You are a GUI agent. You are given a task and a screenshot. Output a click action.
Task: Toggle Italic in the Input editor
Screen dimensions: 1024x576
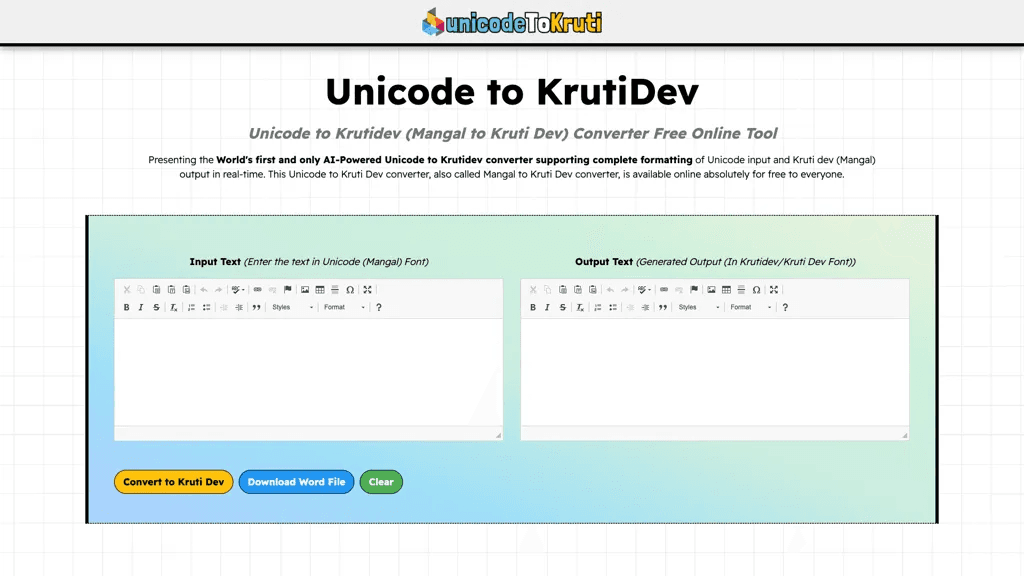[x=141, y=307]
